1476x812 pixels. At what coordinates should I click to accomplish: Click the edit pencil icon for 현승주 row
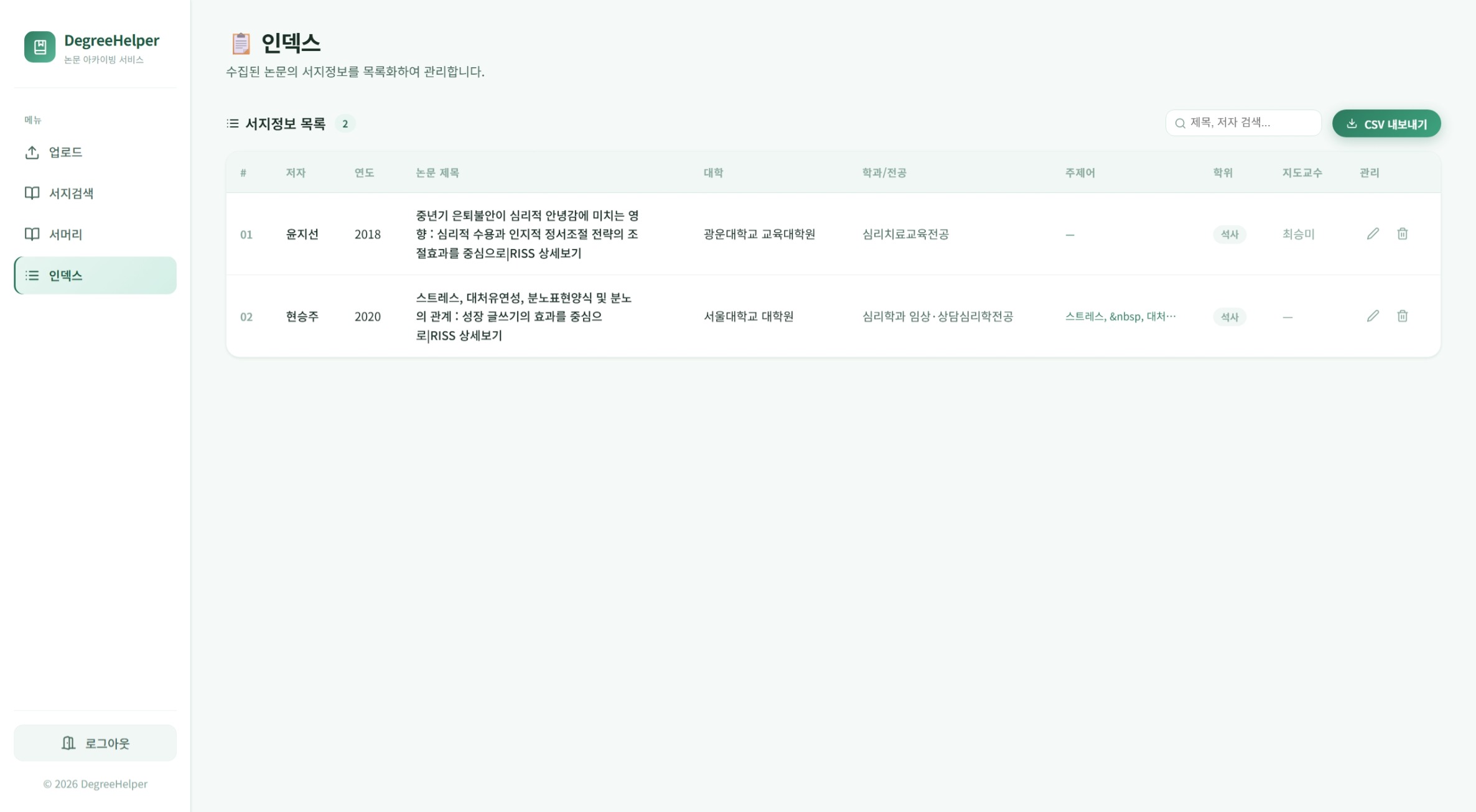click(1373, 316)
